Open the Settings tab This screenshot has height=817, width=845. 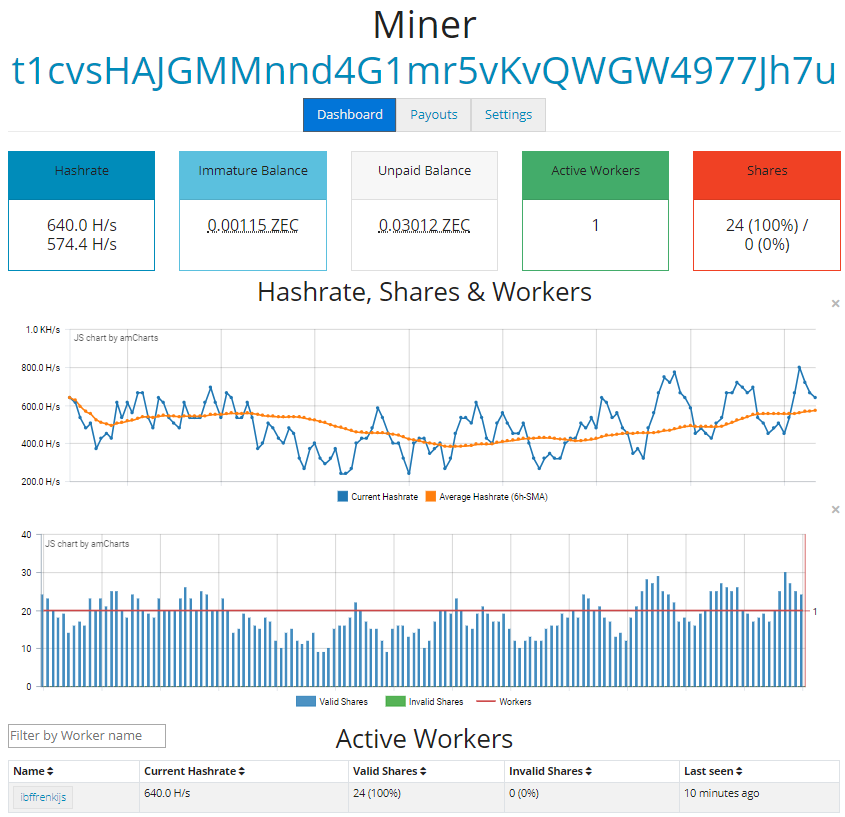(508, 115)
